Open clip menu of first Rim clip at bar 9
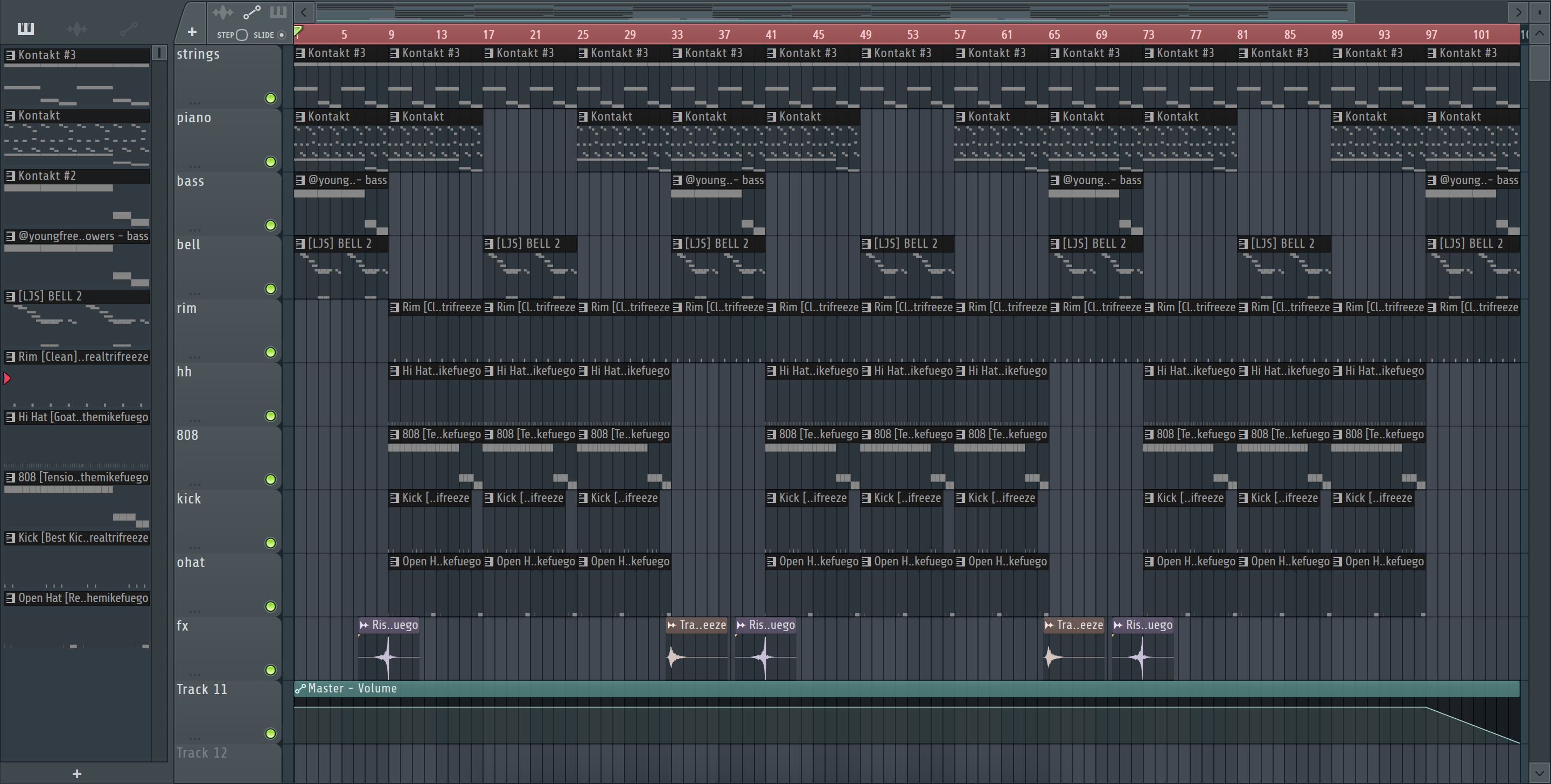Screen dimensions: 1551x784 coord(394,307)
